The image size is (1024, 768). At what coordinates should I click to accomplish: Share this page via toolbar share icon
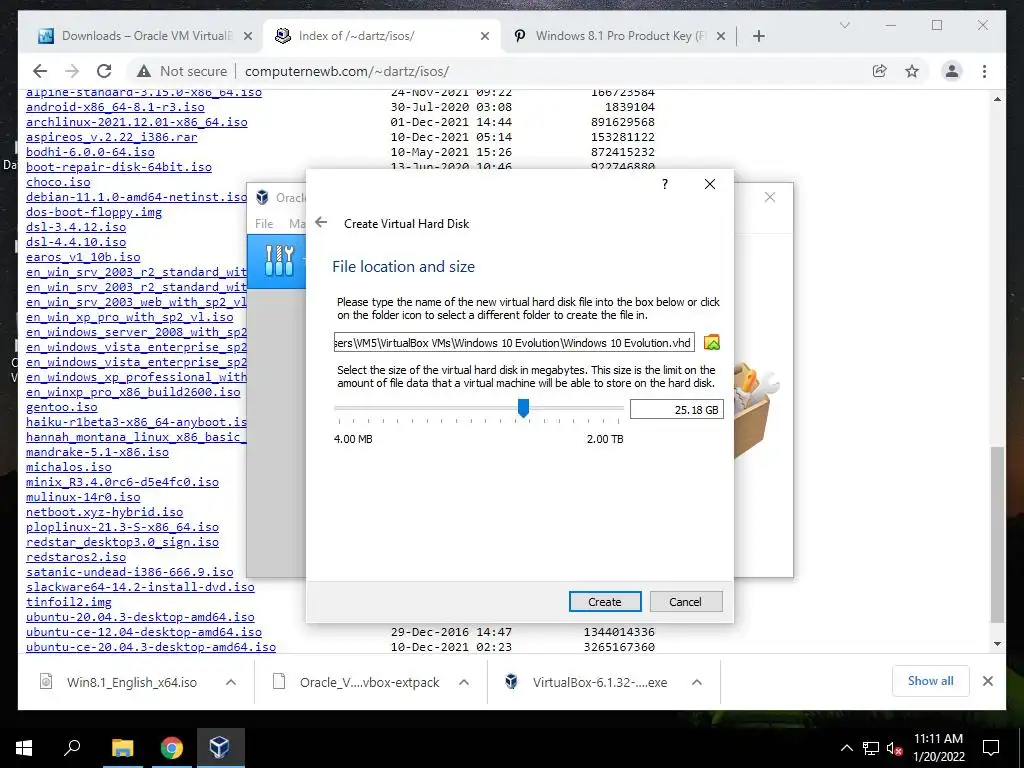click(880, 71)
